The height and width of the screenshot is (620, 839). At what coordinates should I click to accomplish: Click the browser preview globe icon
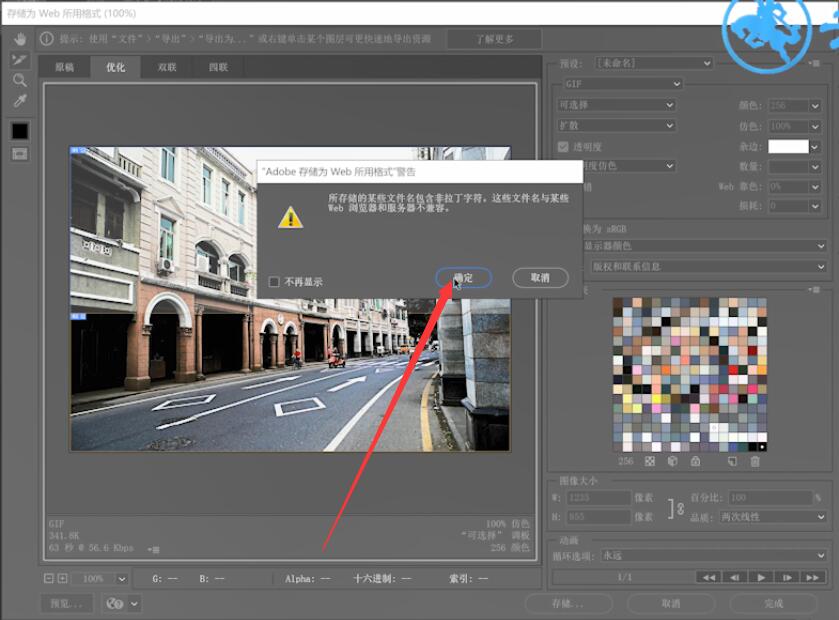115,603
